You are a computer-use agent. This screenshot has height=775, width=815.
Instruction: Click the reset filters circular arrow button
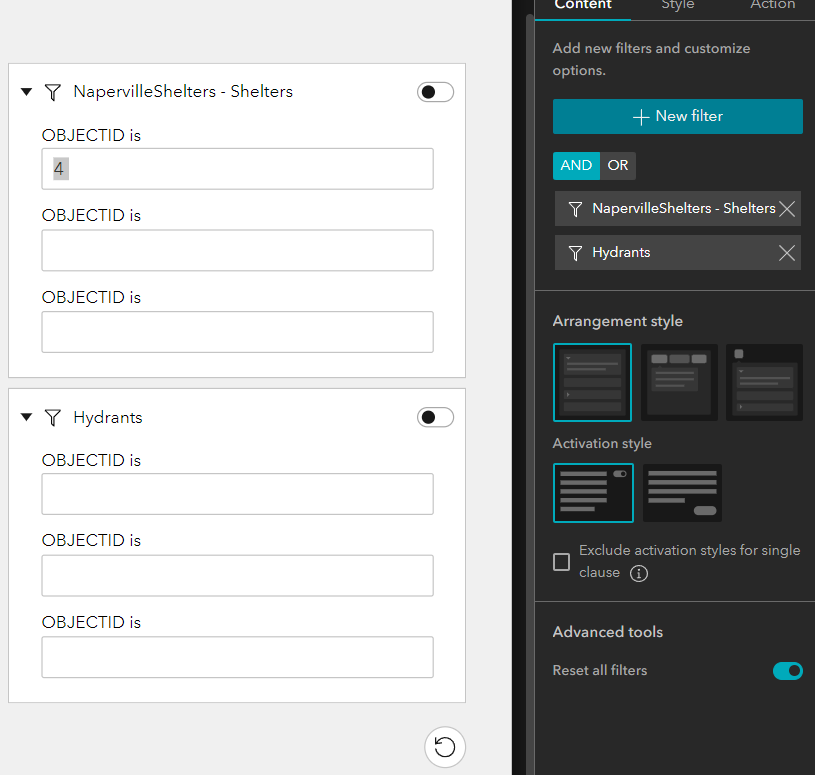click(x=444, y=747)
